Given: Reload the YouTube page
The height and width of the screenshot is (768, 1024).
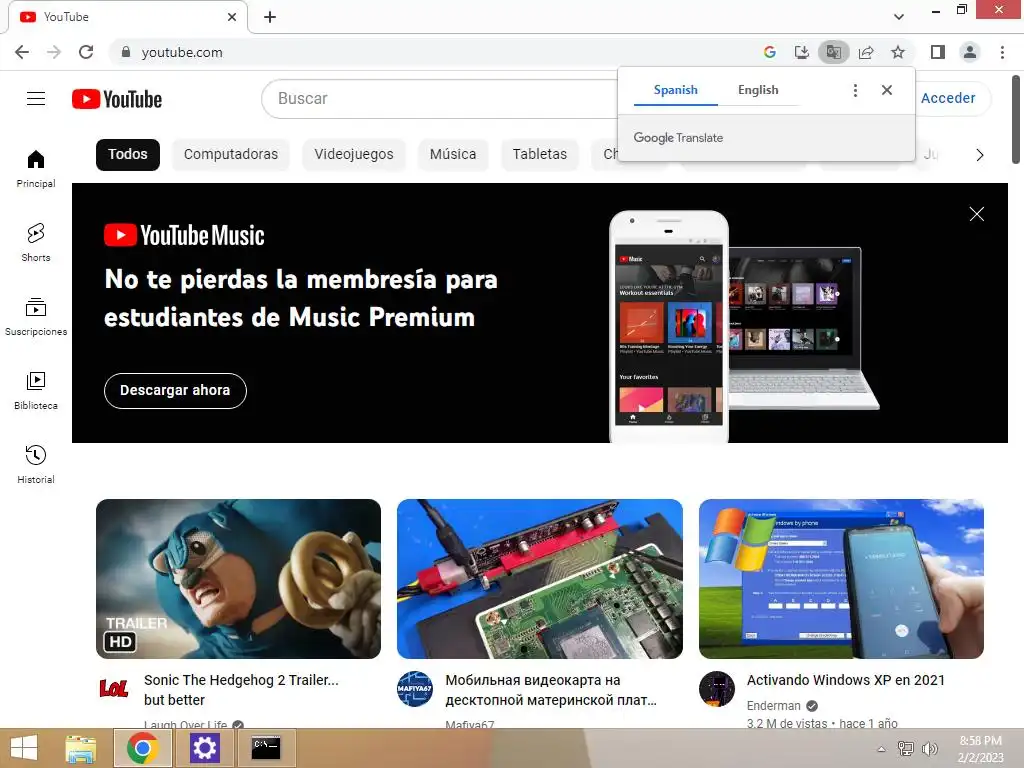Looking at the screenshot, I should [x=86, y=52].
